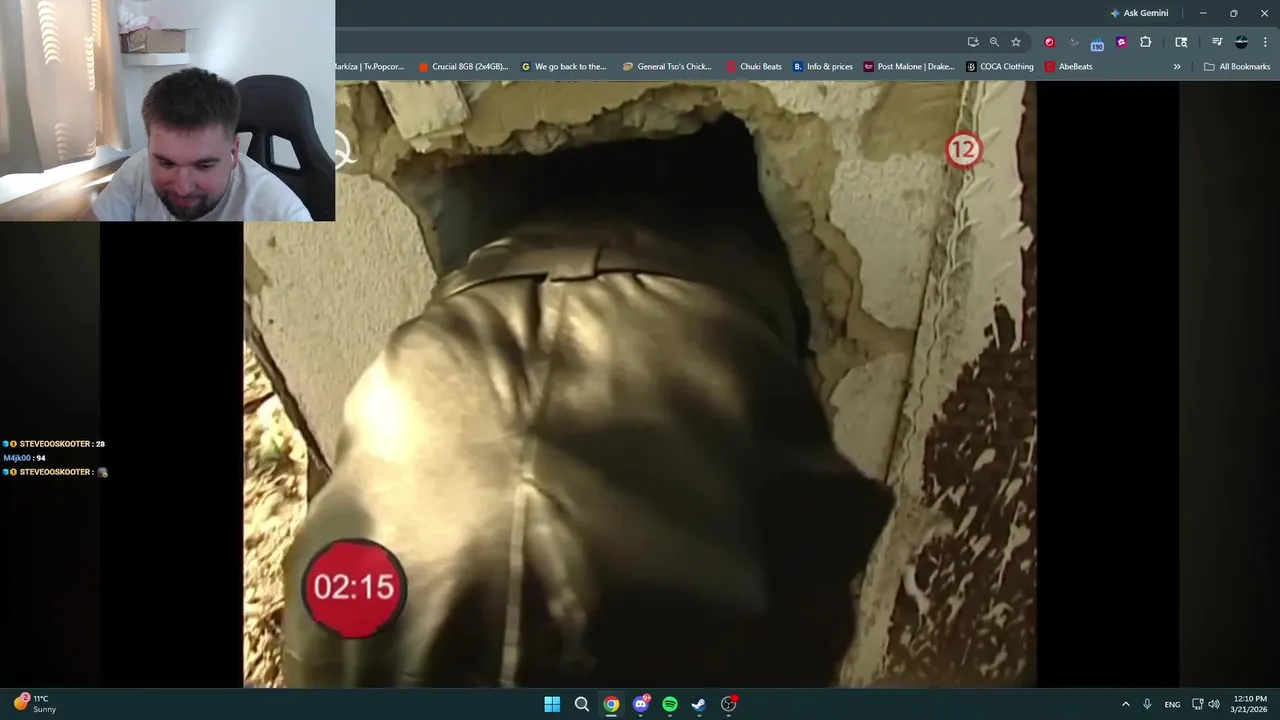Open the AbeBeats bookmark
This screenshot has height=720, width=1280.
(x=1069, y=67)
